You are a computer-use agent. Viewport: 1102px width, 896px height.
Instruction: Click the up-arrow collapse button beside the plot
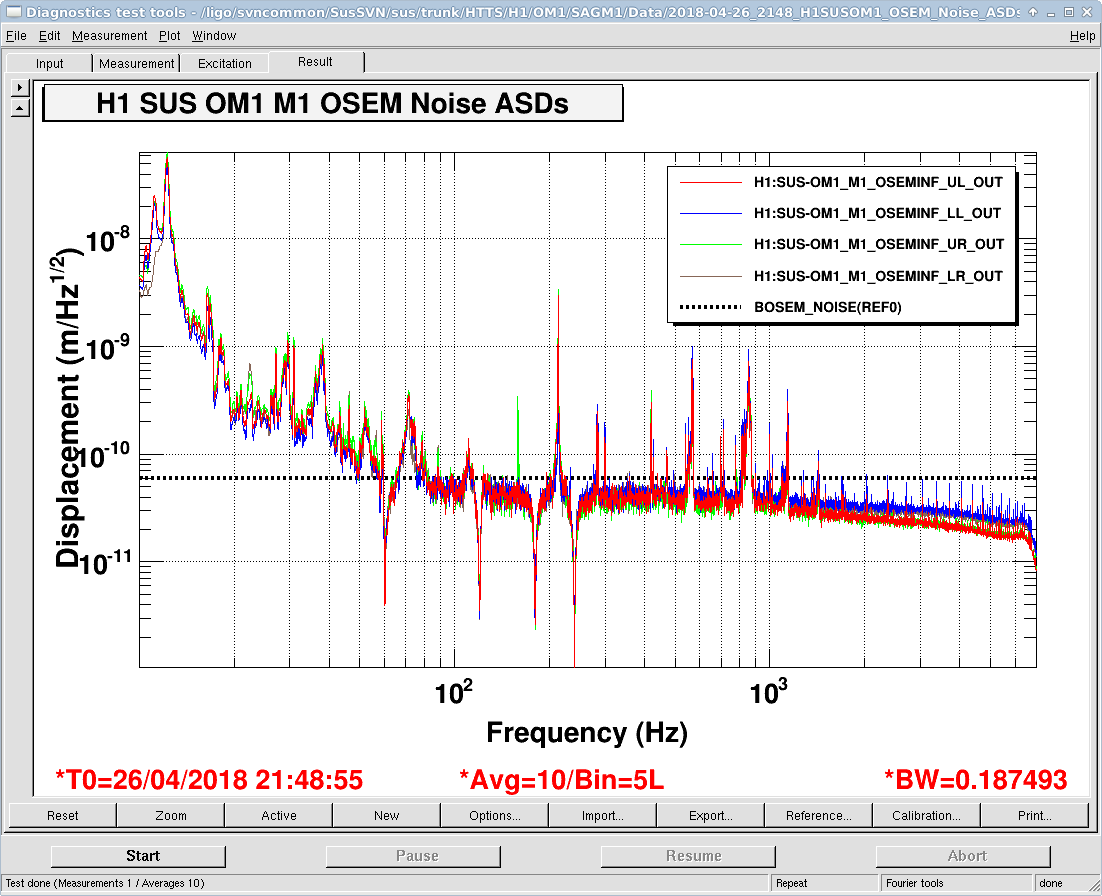tap(20, 107)
